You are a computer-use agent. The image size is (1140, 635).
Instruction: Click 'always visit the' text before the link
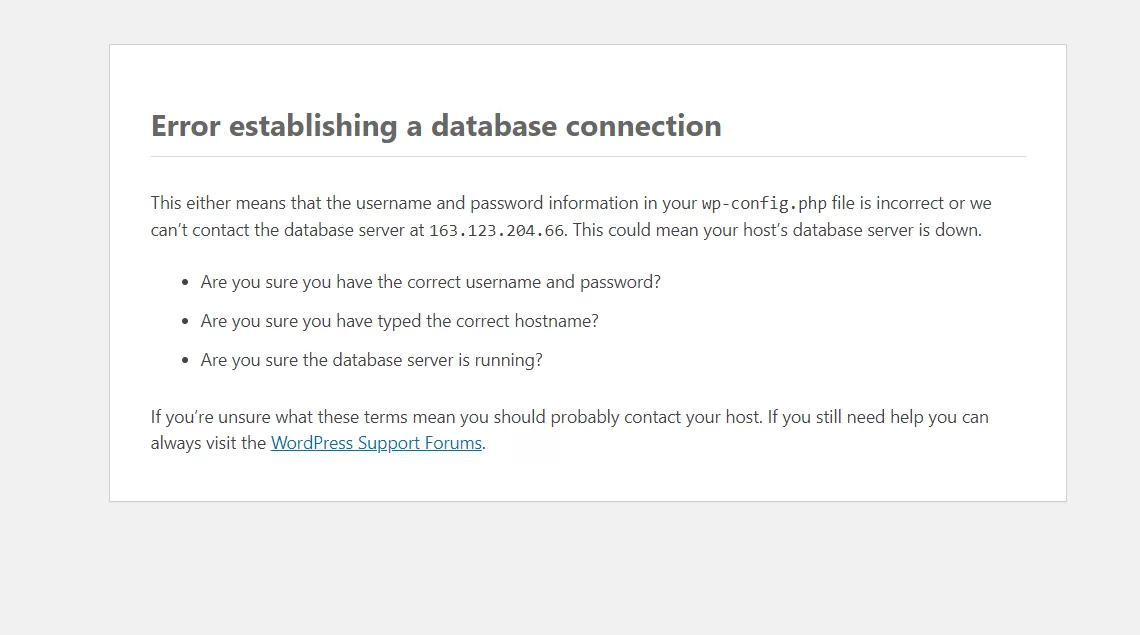click(208, 443)
